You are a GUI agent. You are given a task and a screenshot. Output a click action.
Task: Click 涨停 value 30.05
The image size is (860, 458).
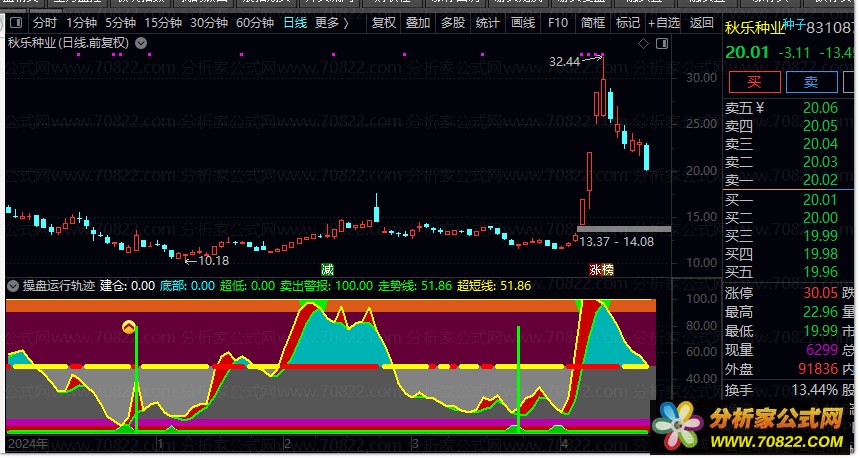coord(820,293)
